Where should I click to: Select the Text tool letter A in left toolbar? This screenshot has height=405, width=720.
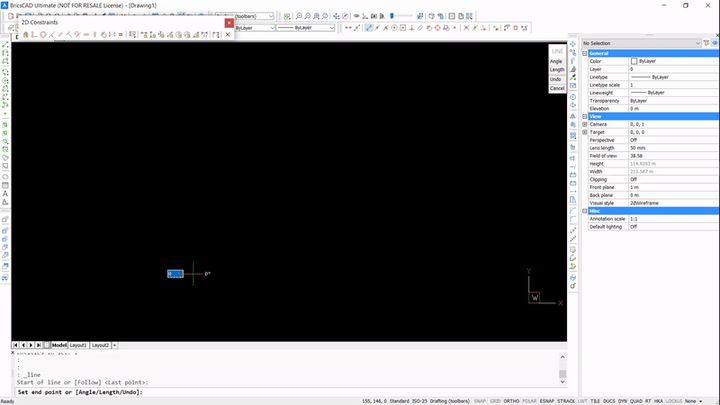(5, 194)
